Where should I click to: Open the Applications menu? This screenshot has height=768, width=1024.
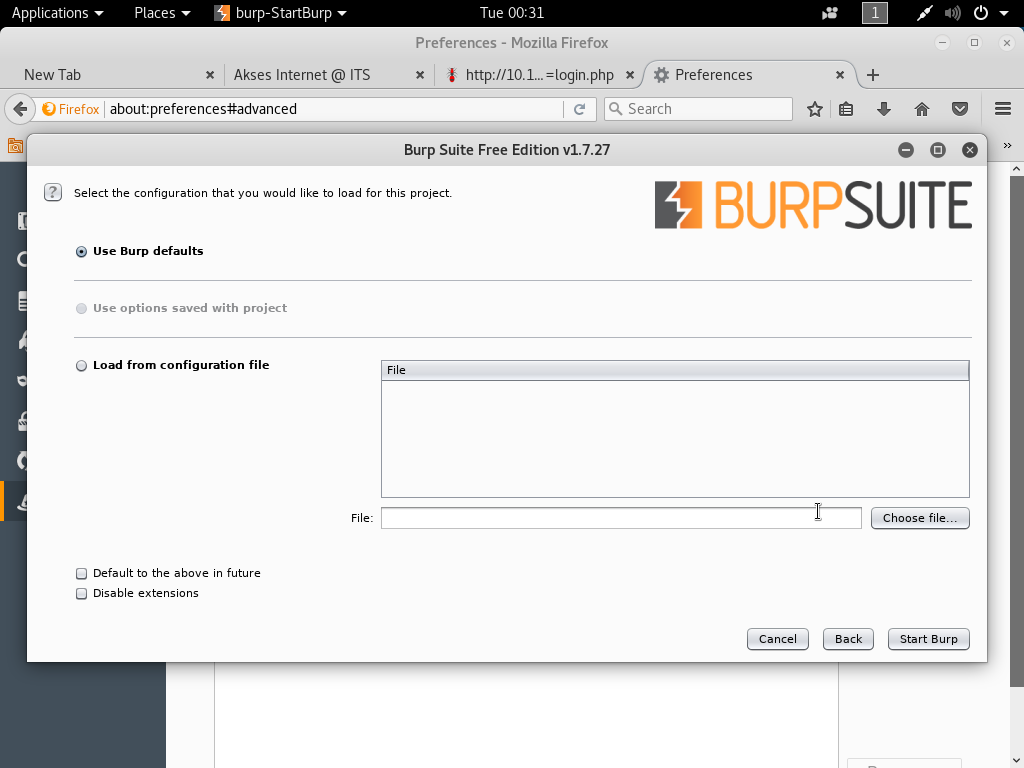57,13
